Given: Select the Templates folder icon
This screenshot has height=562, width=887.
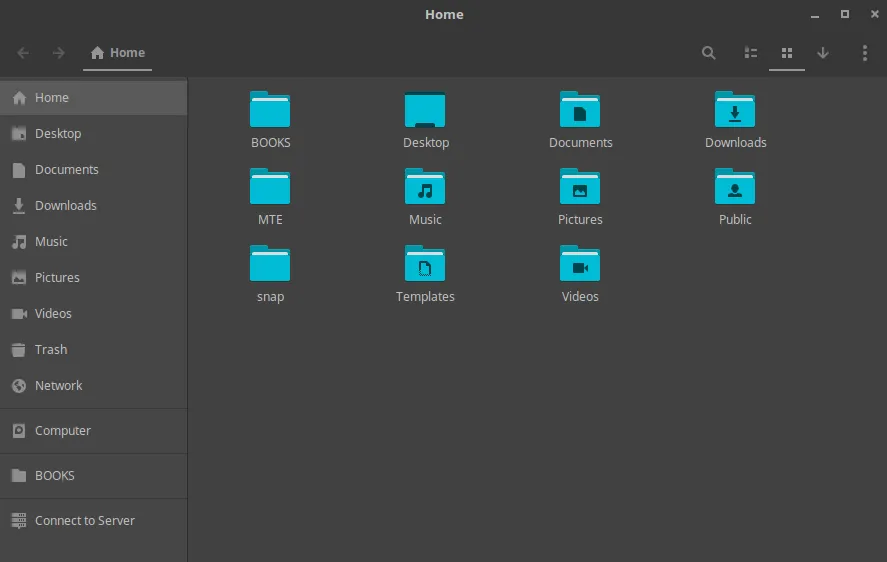Looking at the screenshot, I should 425,264.
